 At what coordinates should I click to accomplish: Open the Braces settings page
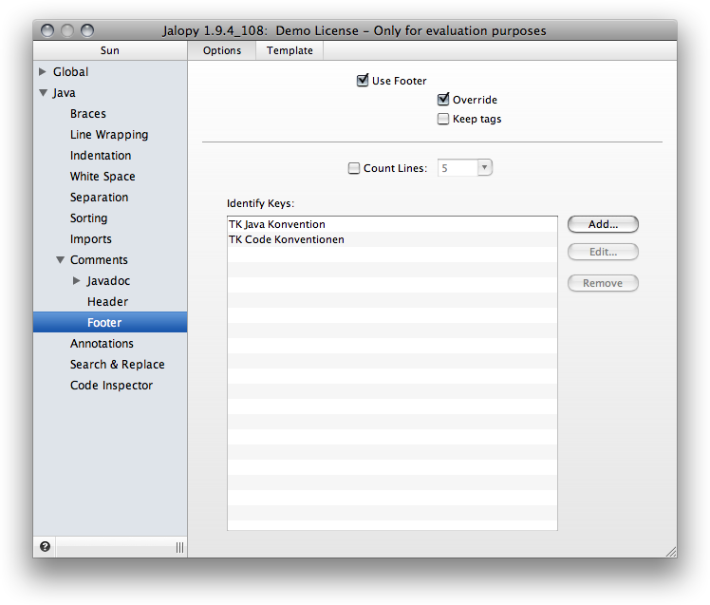(88, 114)
